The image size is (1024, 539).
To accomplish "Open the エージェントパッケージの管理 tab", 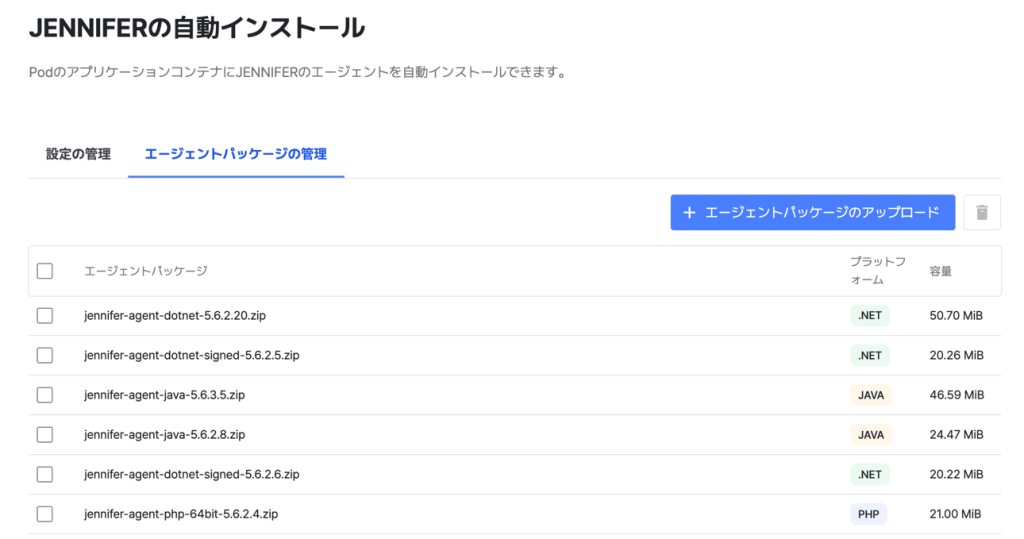I will pos(236,154).
